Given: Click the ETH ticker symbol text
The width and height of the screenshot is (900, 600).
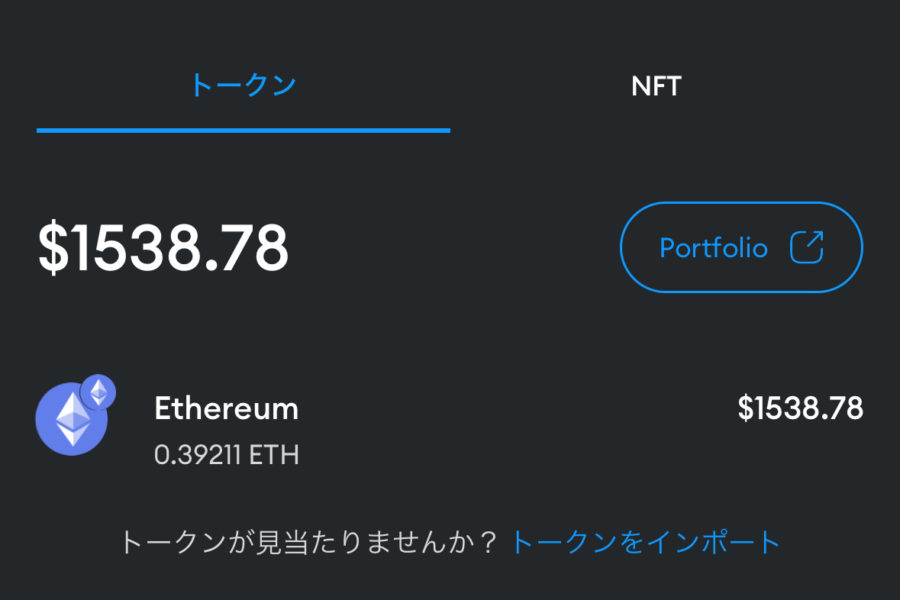Looking at the screenshot, I should tap(274, 456).
